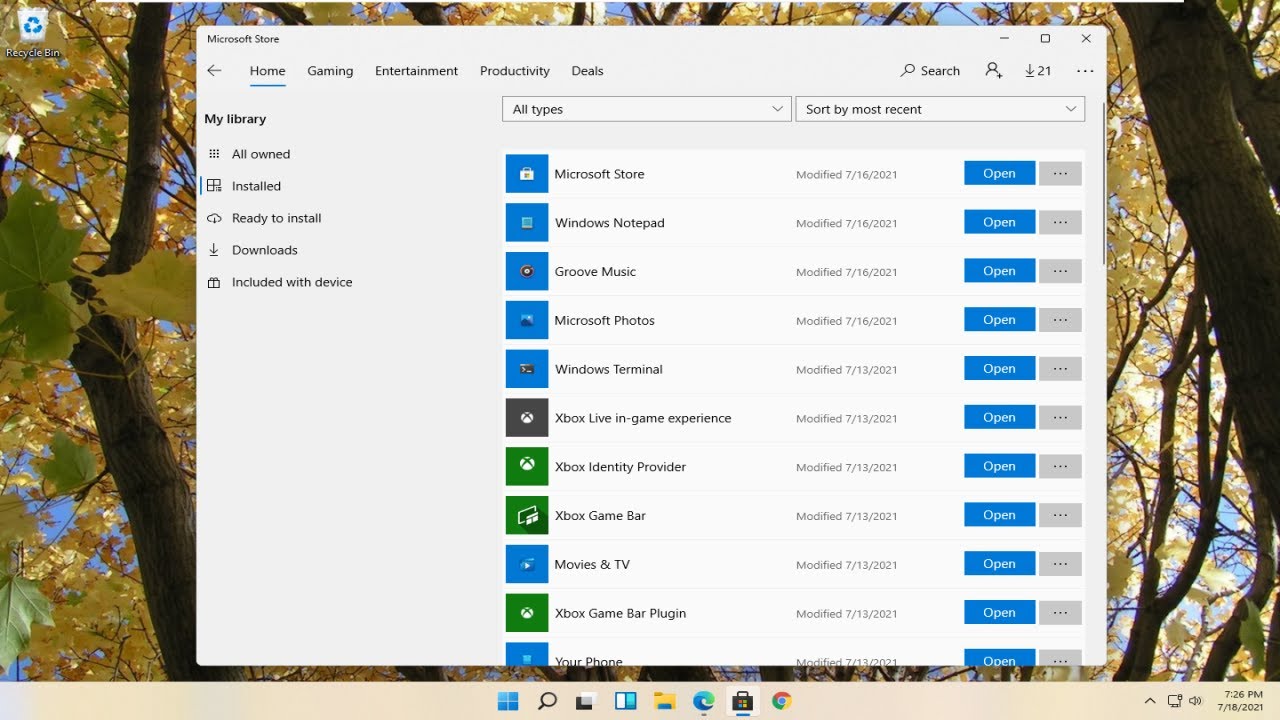Click the Xbox Game Bar Plugin tile icon
This screenshot has height=720, width=1280.
pyautogui.click(x=527, y=613)
